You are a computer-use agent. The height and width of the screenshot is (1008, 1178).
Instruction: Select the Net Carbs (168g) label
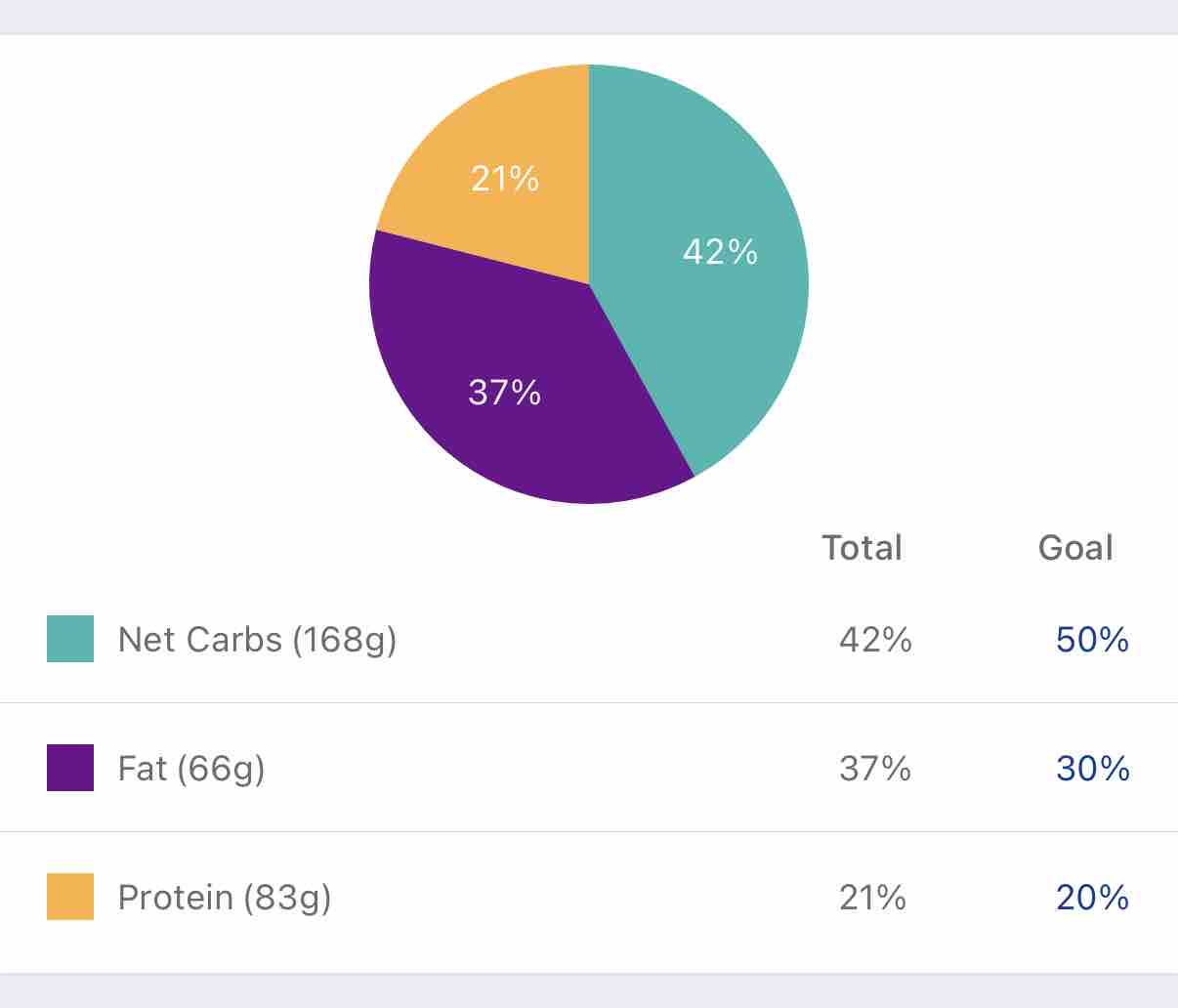(x=257, y=640)
